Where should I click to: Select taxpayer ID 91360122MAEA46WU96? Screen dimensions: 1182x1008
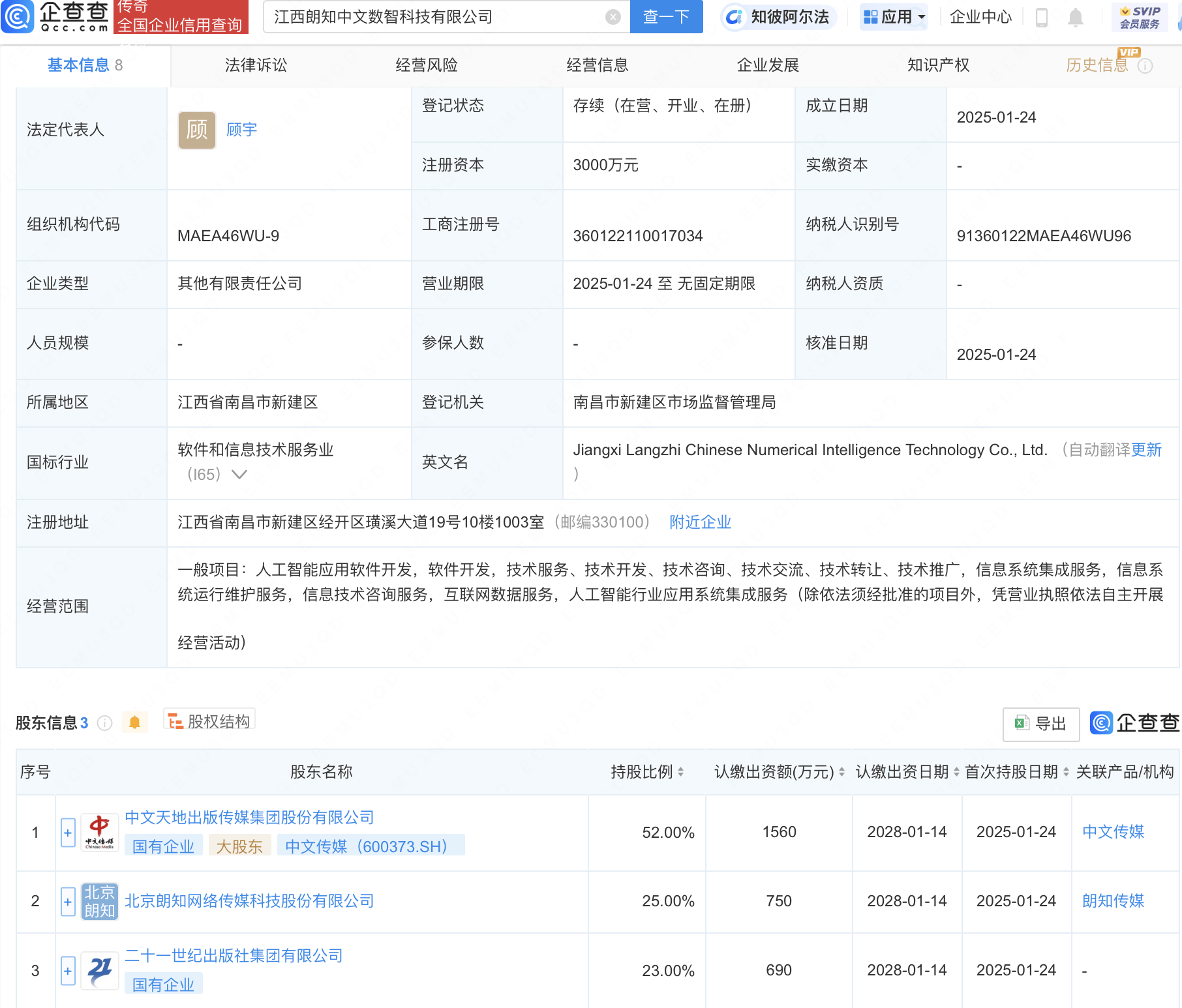click(x=1044, y=236)
